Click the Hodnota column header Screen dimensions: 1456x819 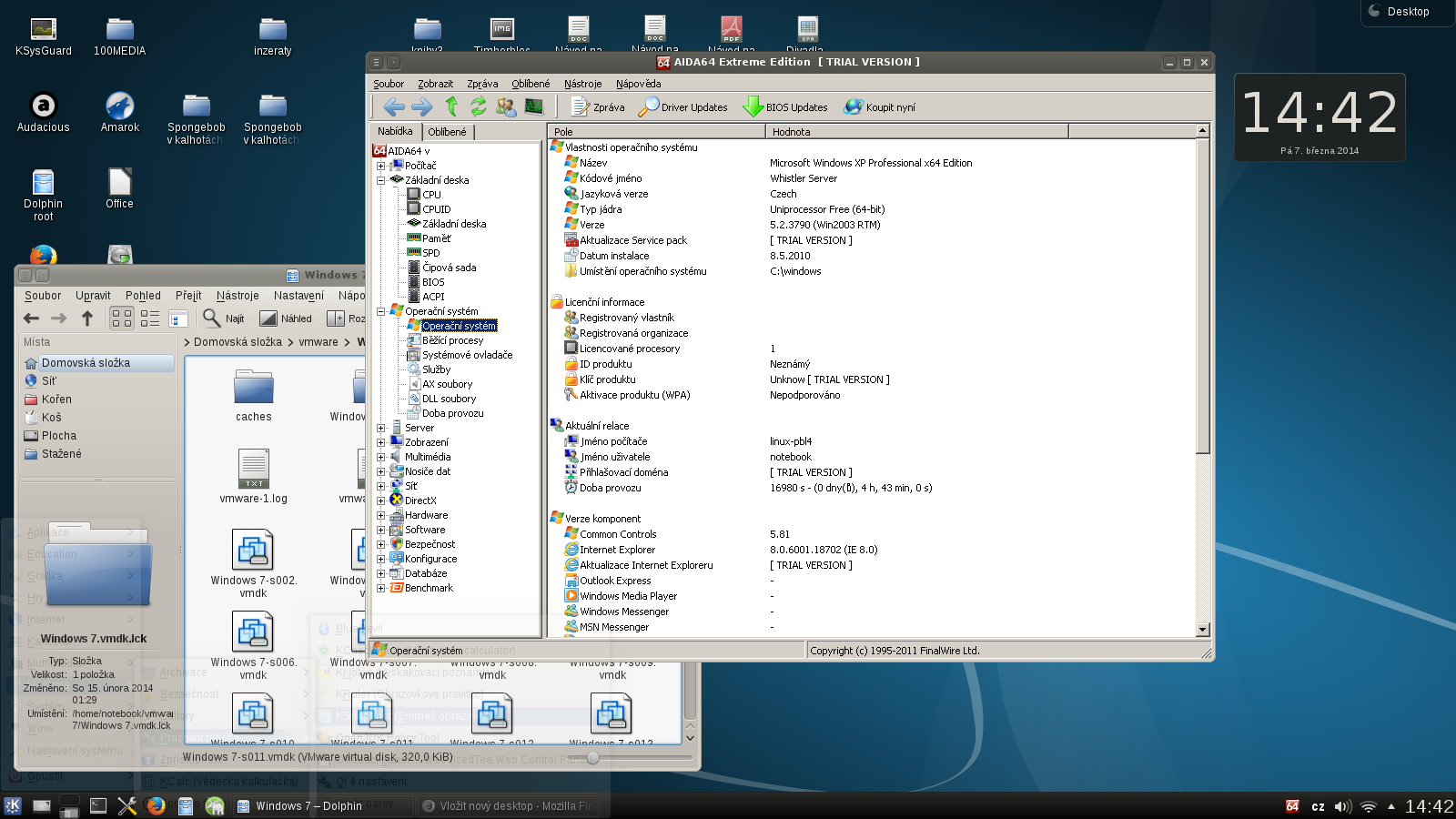pos(917,132)
